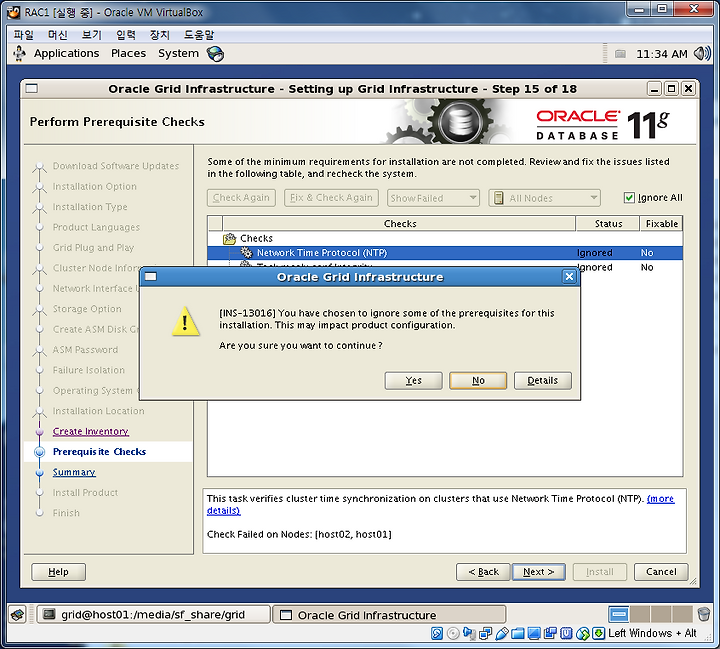Viewport: 720px width, 649px height.
Task: Select the Network Time Protocol (NTP) row
Action: 444,253
